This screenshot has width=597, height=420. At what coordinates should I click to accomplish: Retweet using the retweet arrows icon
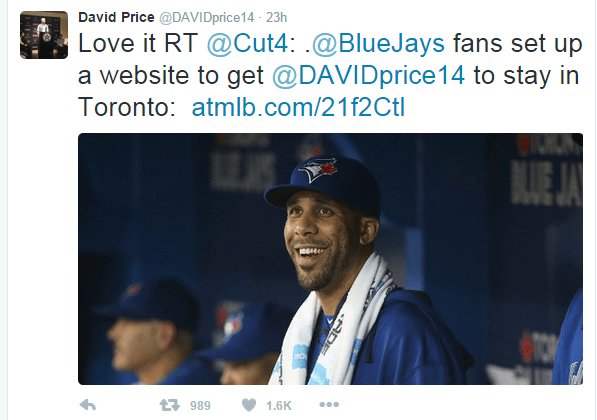tap(169, 405)
